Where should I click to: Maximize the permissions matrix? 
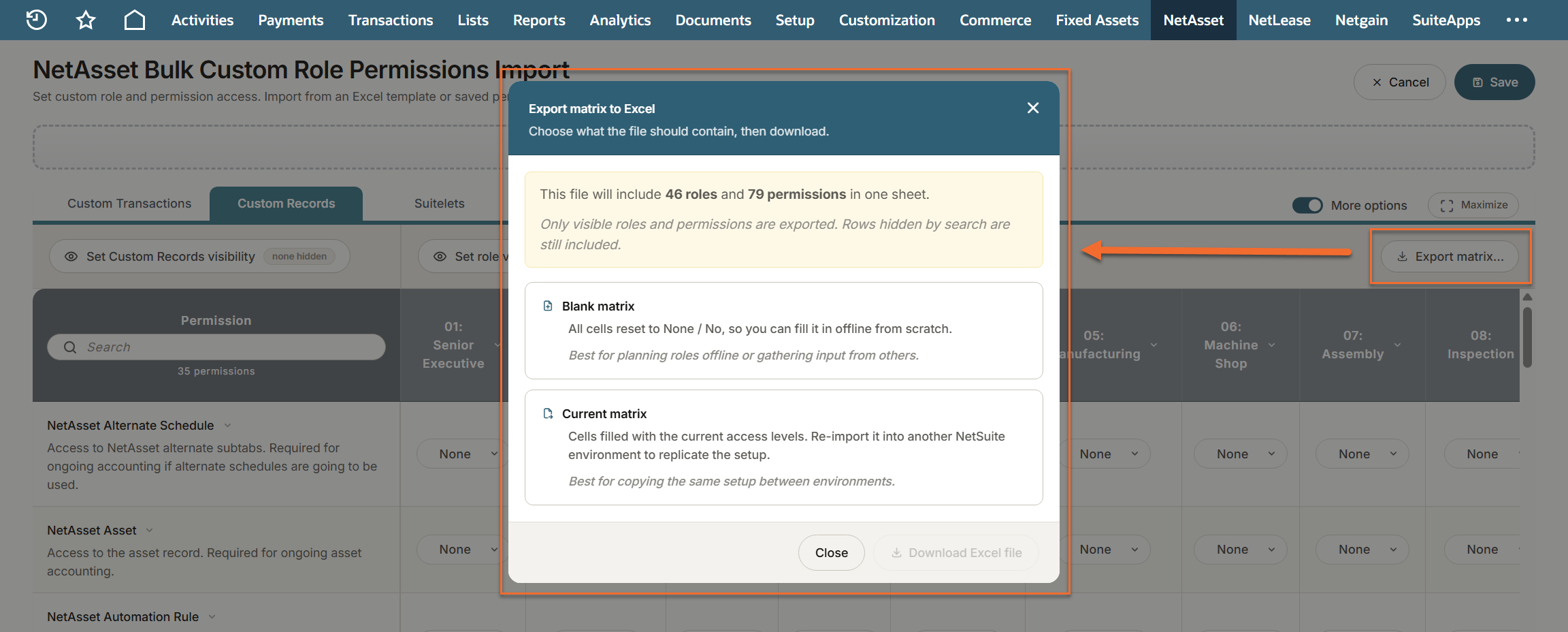(1473, 205)
